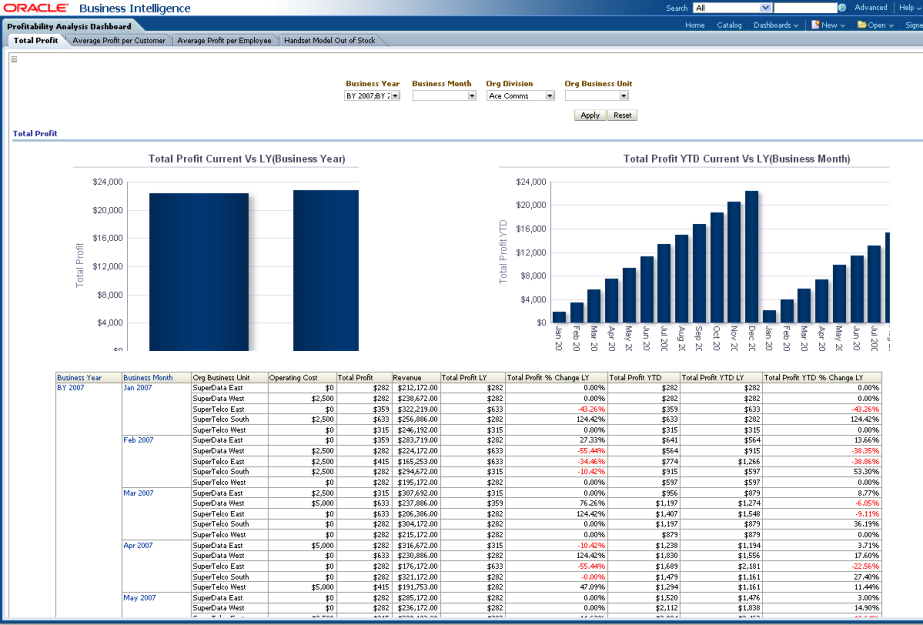Click the Open folder icon
The width and height of the screenshot is (923, 625).
pos(862,25)
